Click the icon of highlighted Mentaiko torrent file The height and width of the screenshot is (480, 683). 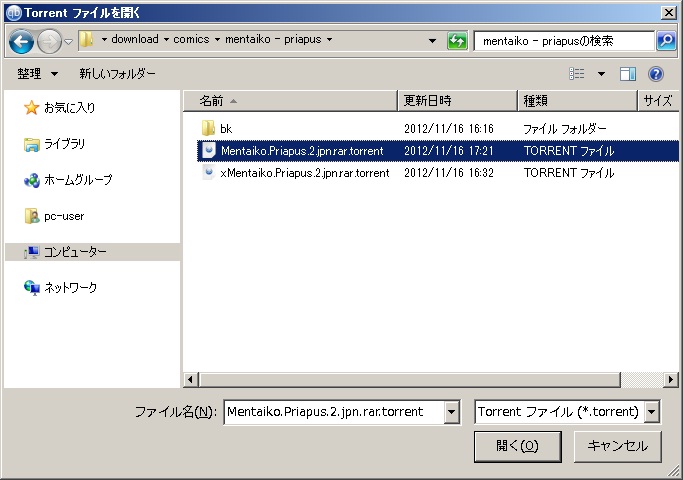[209, 150]
